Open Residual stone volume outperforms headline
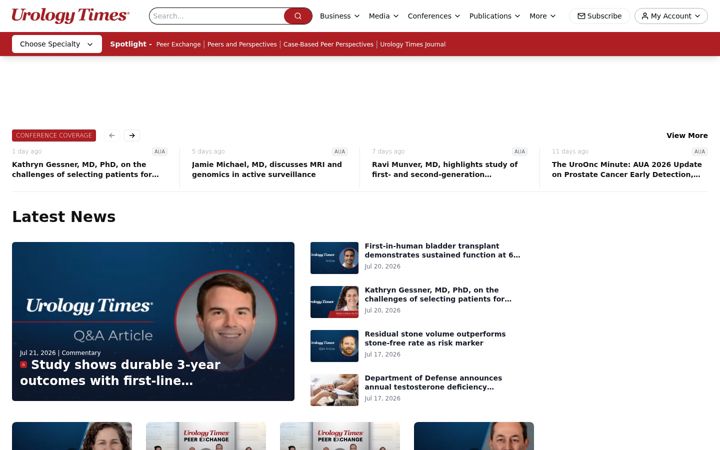Viewport: 720px width, 450px height. point(435,338)
